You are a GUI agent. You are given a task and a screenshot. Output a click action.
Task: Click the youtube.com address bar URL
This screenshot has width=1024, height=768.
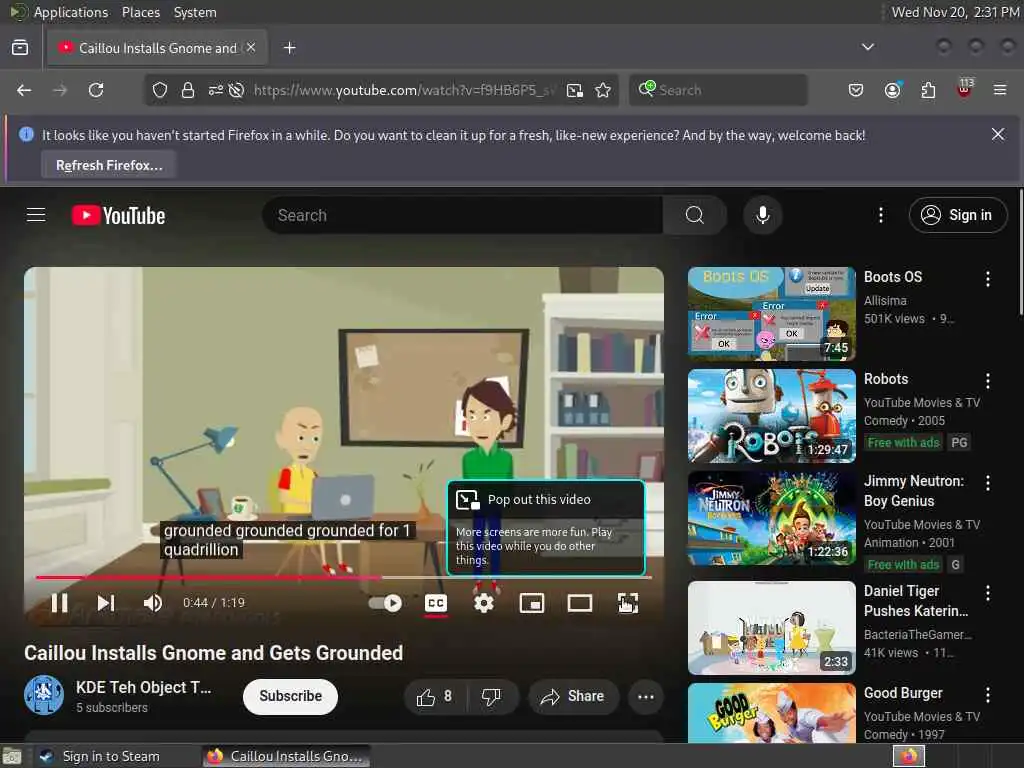click(x=404, y=90)
